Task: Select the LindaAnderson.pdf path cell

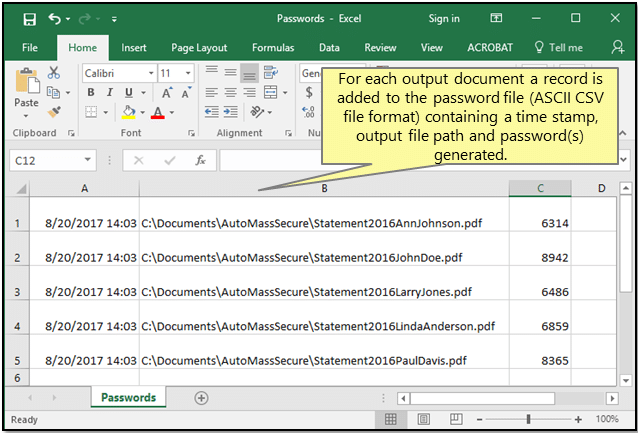Action: pyautogui.click(x=324, y=318)
